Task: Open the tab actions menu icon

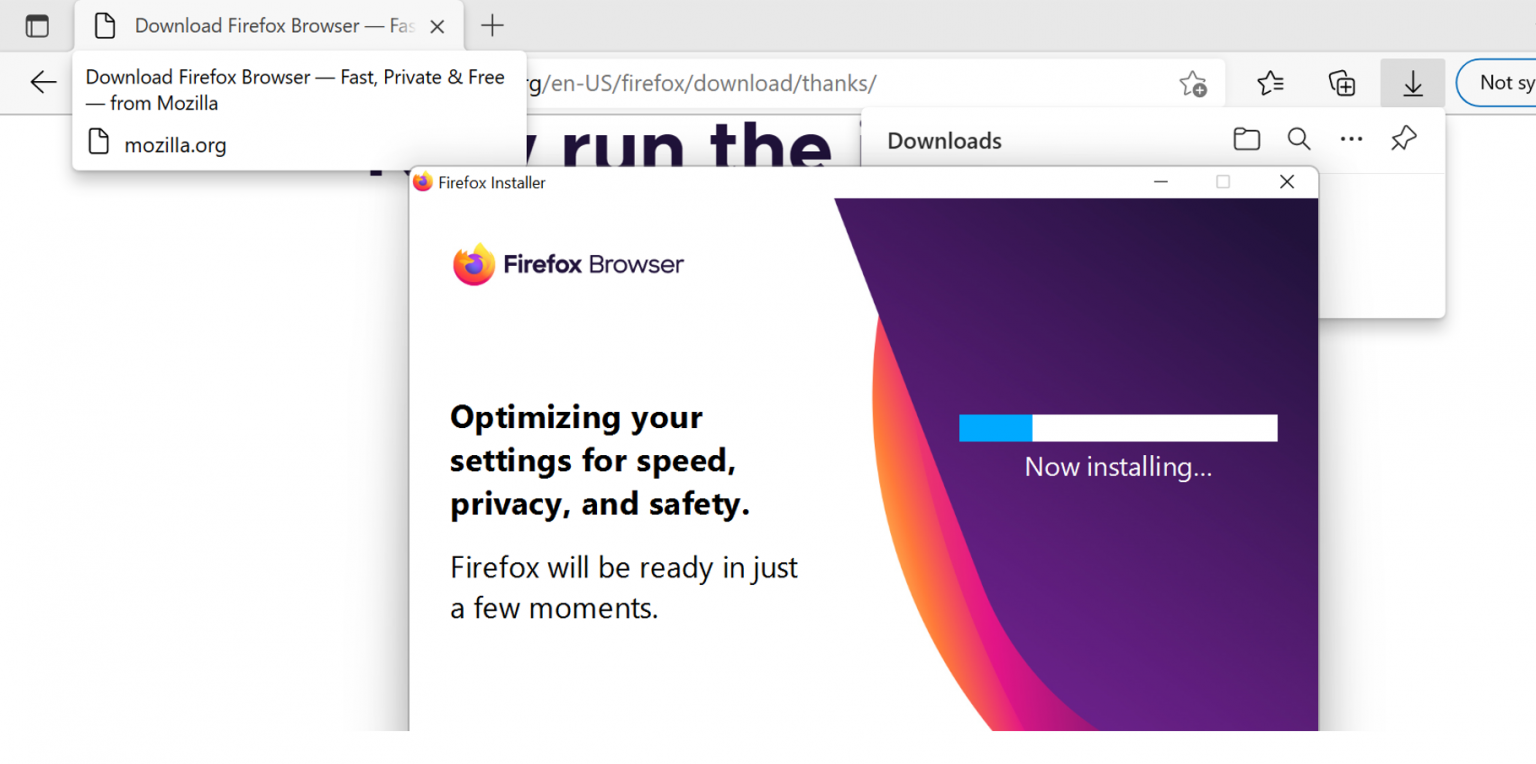Action: (37, 25)
